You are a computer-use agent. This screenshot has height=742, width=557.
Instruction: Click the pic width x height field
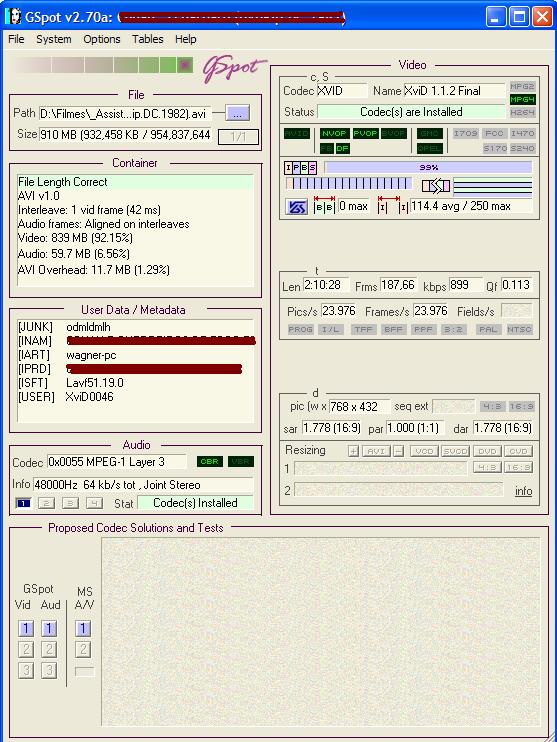[359, 406]
